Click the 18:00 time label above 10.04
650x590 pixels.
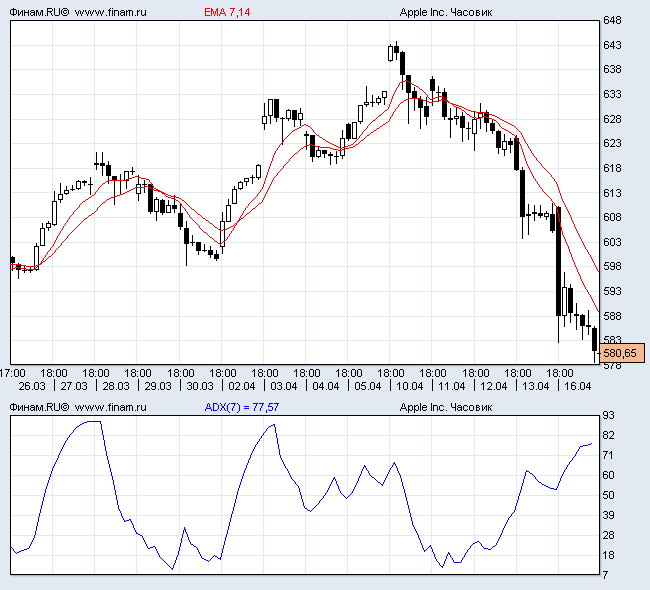click(x=391, y=373)
